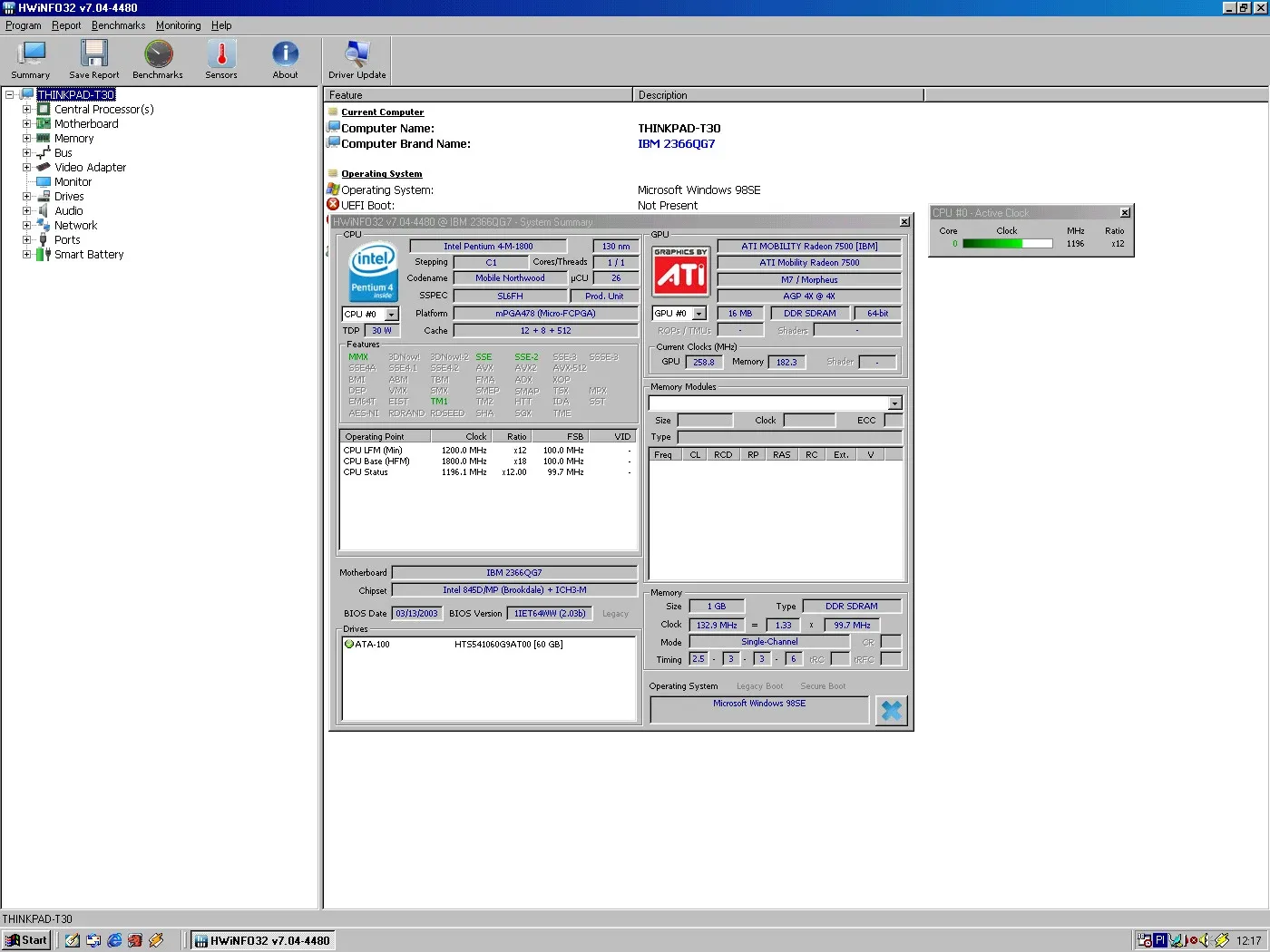Click the Intel Pentium 4 logo
The image size is (1270, 952).
click(374, 271)
